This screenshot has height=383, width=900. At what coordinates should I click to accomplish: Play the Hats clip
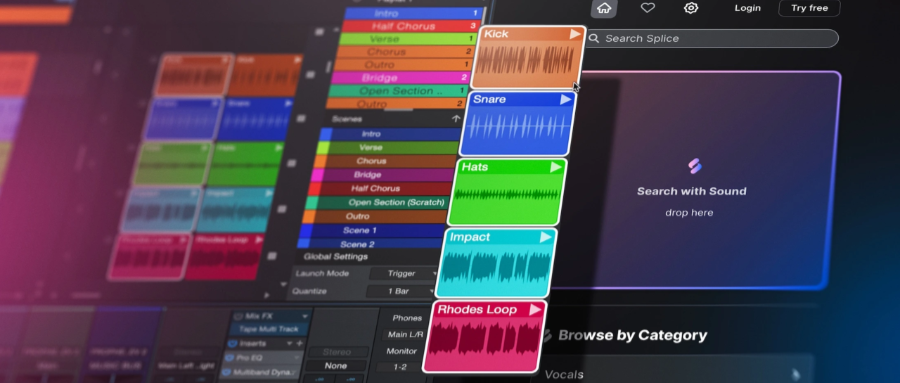pyautogui.click(x=556, y=167)
